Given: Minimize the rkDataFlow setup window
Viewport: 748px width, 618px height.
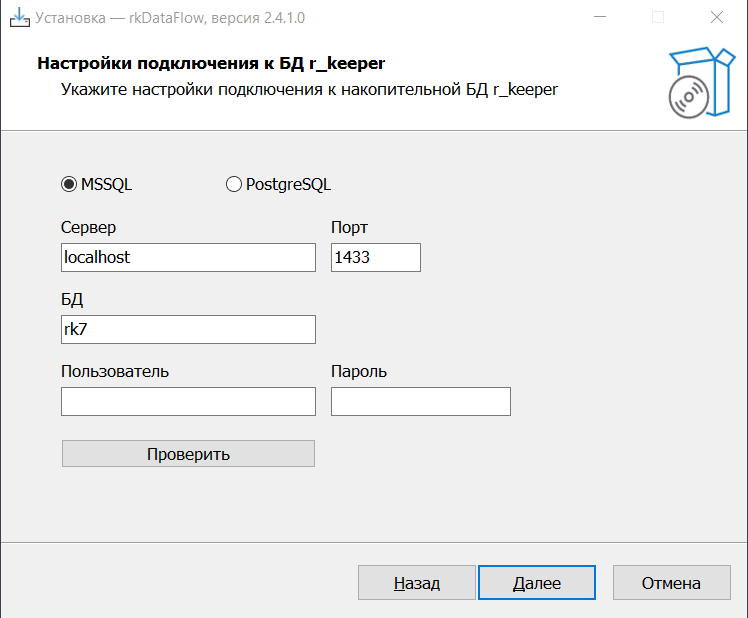Looking at the screenshot, I should tap(600, 17).
